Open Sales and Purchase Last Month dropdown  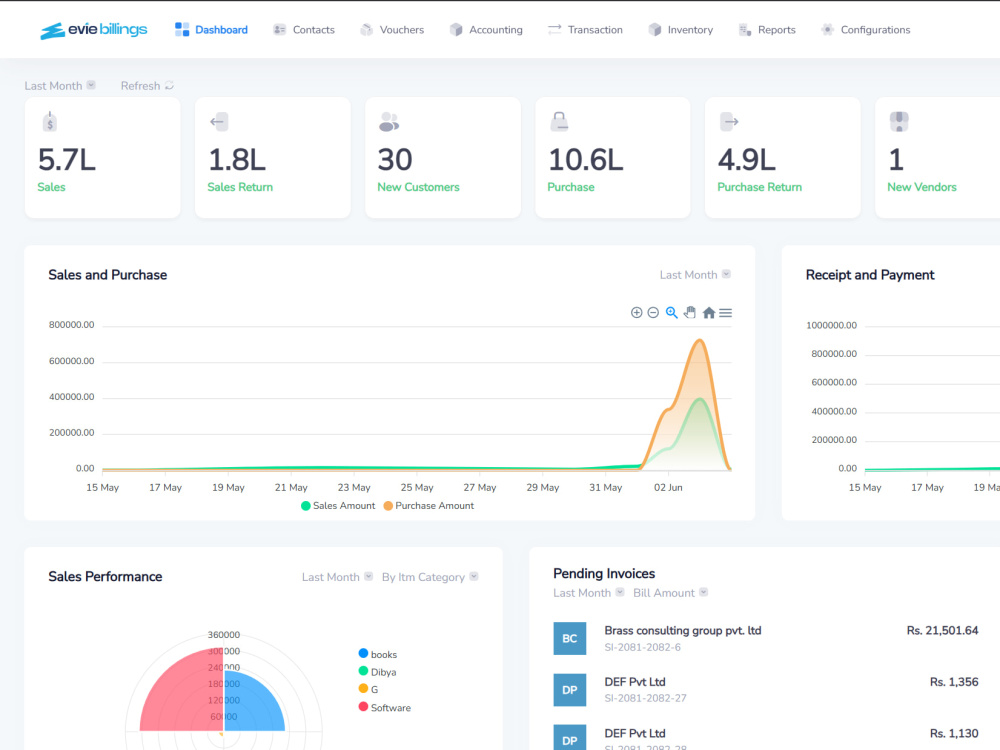pyautogui.click(x=695, y=275)
